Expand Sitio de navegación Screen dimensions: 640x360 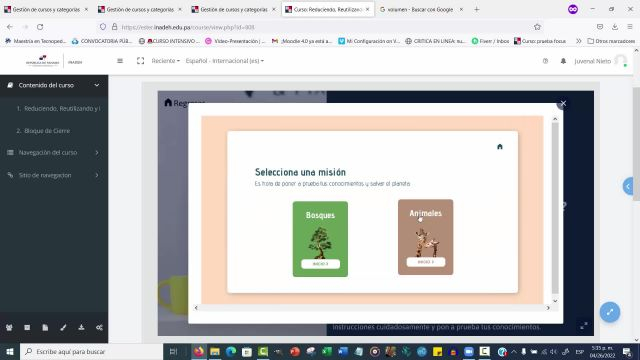(54, 175)
